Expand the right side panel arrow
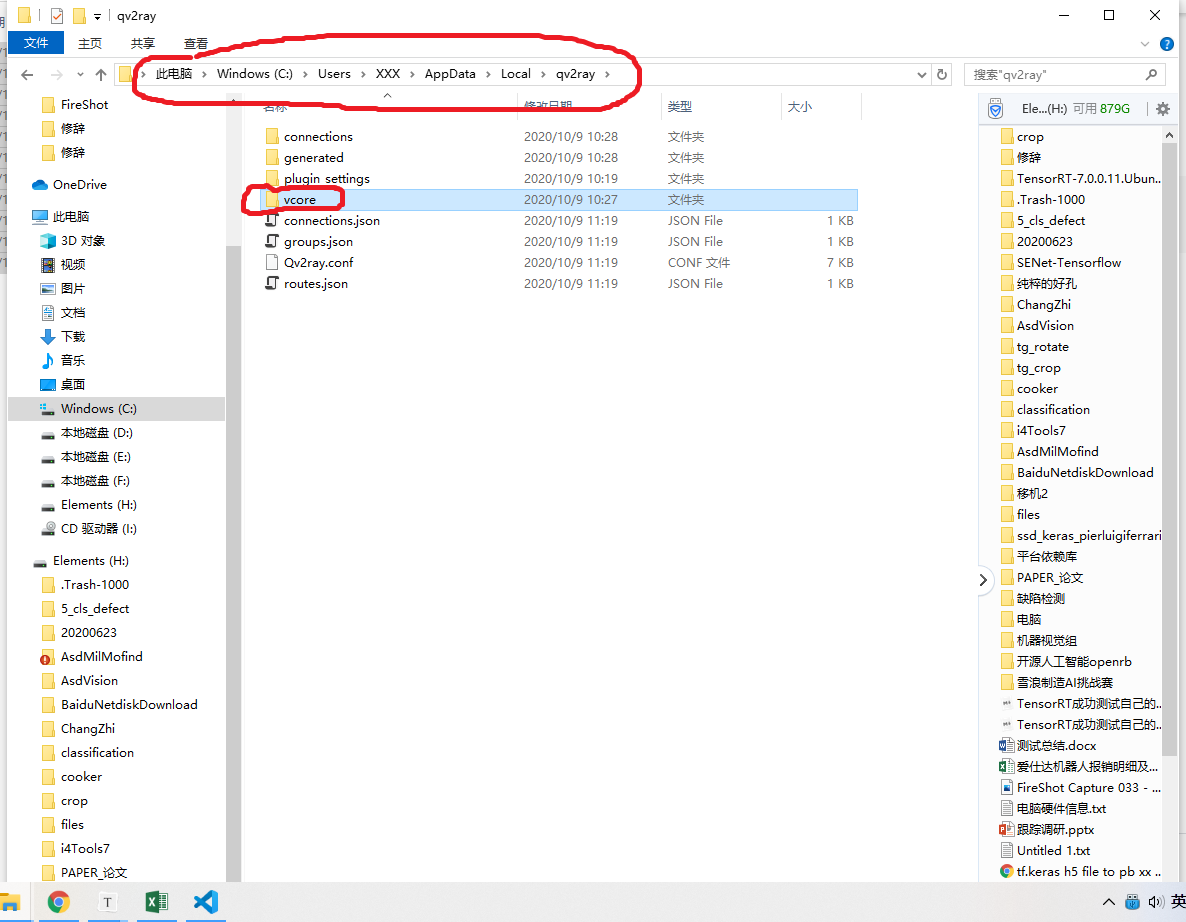1186x922 pixels. pos(982,579)
